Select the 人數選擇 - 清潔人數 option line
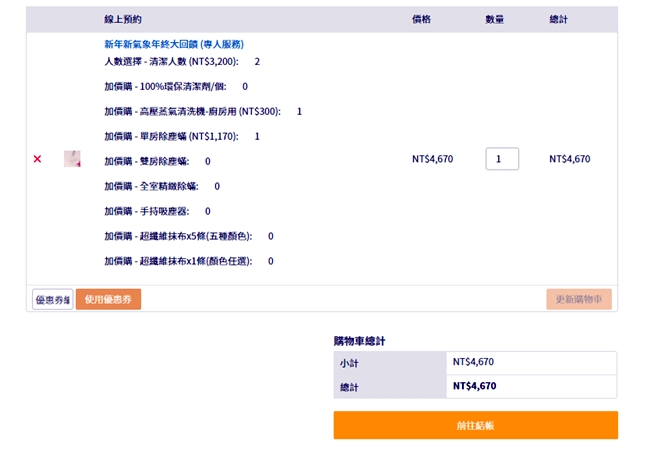650x450 pixels. [182, 62]
